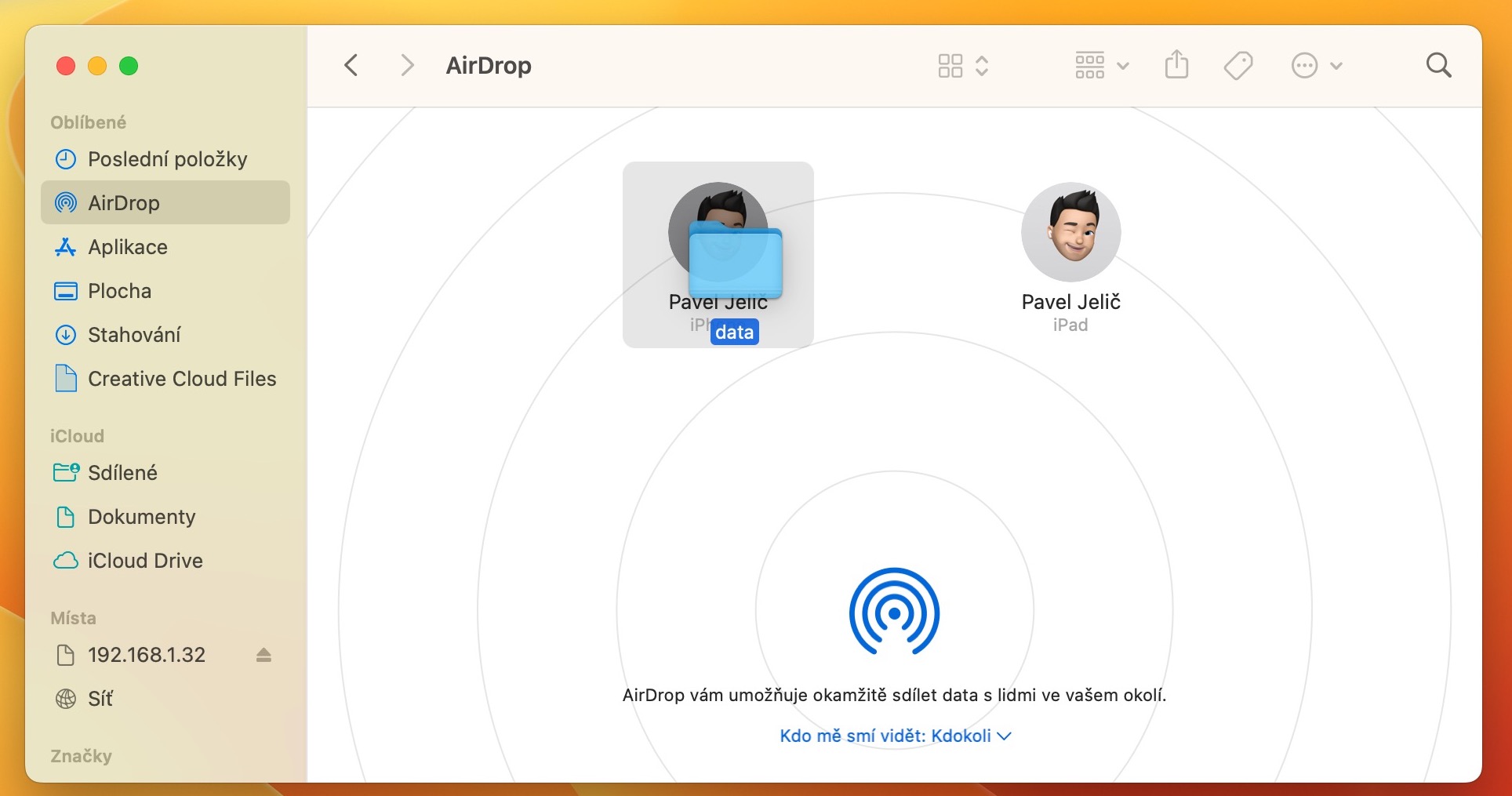1512x796 pixels.
Task: Open Síť in the sidebar
Action: tap(165, 699)
